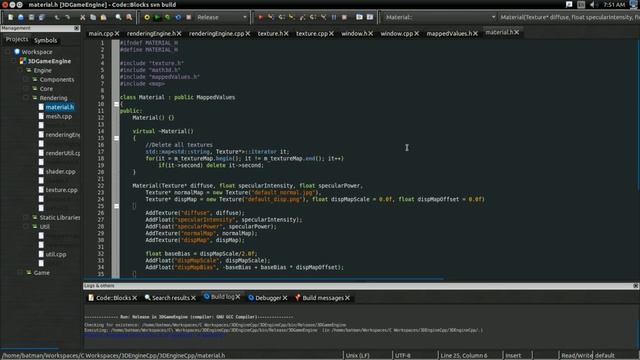Undo the last edit

click(x=57, y=17)
